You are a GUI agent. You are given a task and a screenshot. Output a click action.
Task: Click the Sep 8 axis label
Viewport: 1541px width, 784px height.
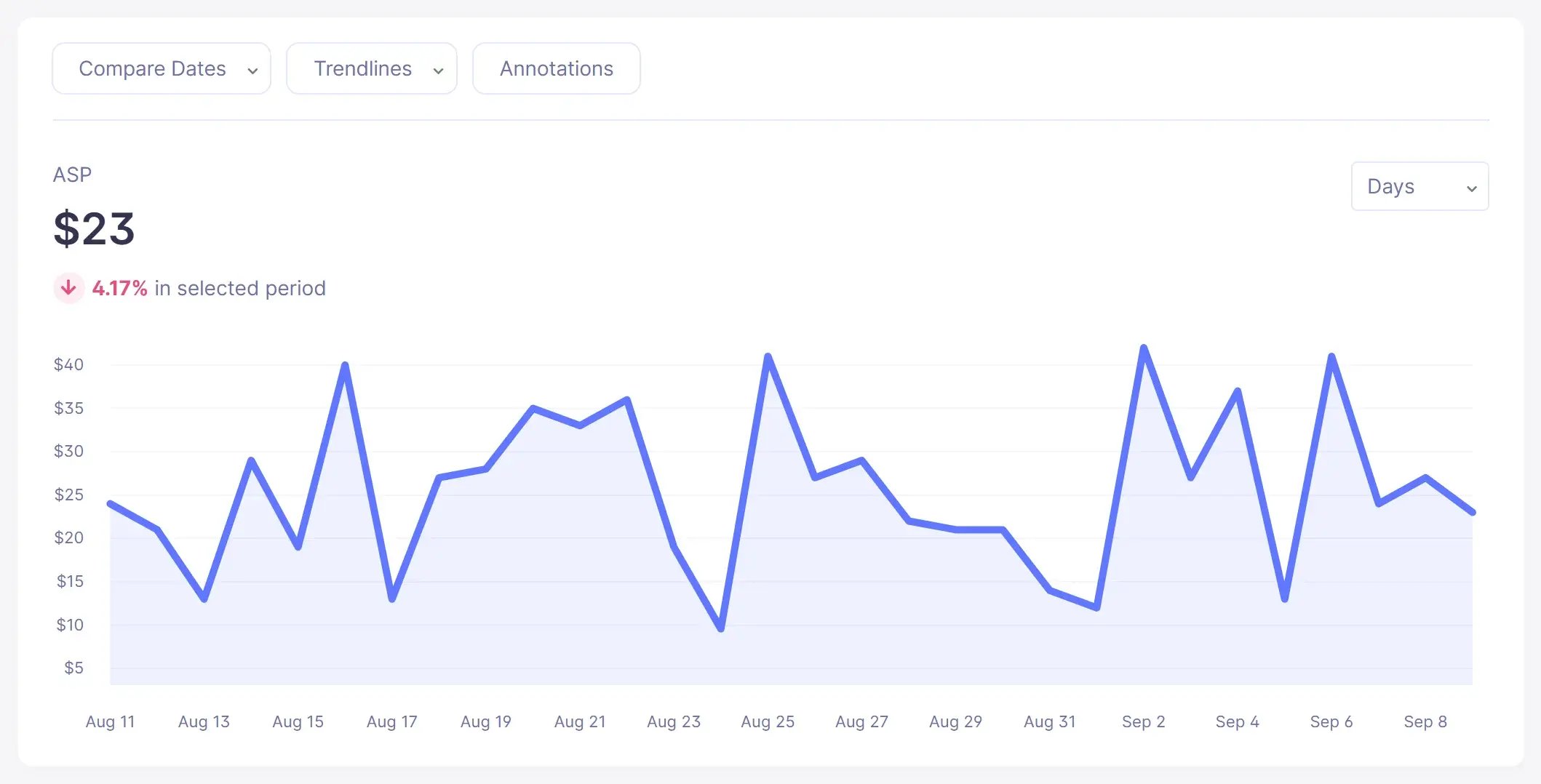click(1425, 721)
